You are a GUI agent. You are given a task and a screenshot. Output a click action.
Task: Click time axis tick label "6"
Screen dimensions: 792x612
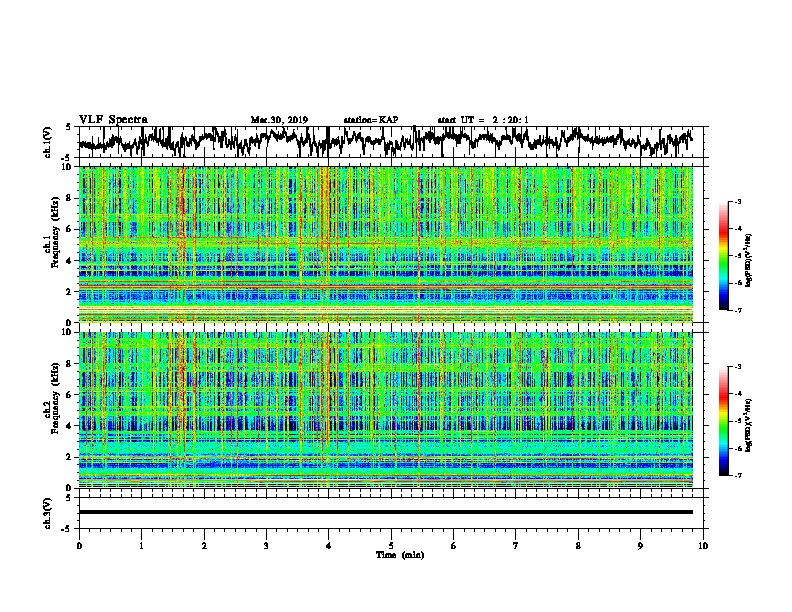[454, 546]
